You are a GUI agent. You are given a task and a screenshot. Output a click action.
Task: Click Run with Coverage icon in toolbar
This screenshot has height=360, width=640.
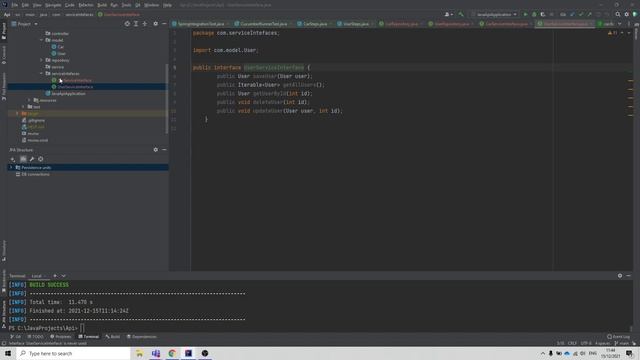[542, 14]
